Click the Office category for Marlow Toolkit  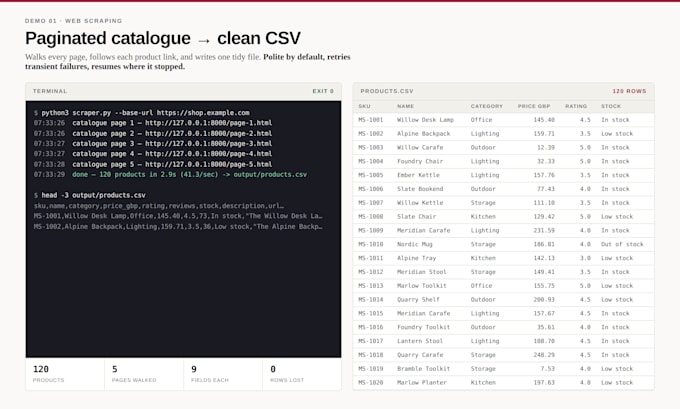(481, 286)
